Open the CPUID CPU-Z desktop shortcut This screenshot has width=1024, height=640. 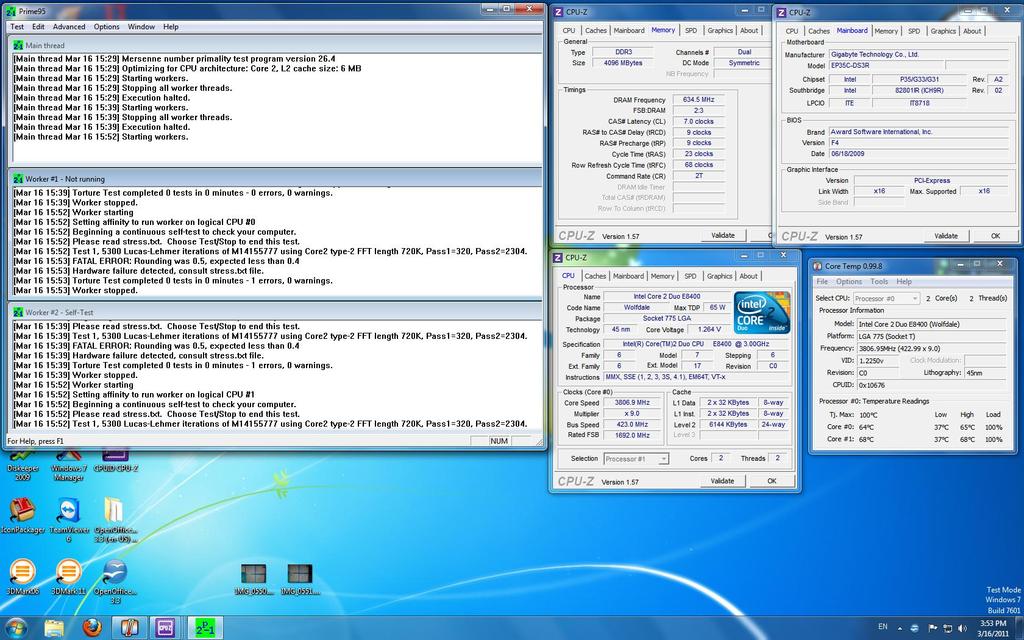click(x=116, y=460)
